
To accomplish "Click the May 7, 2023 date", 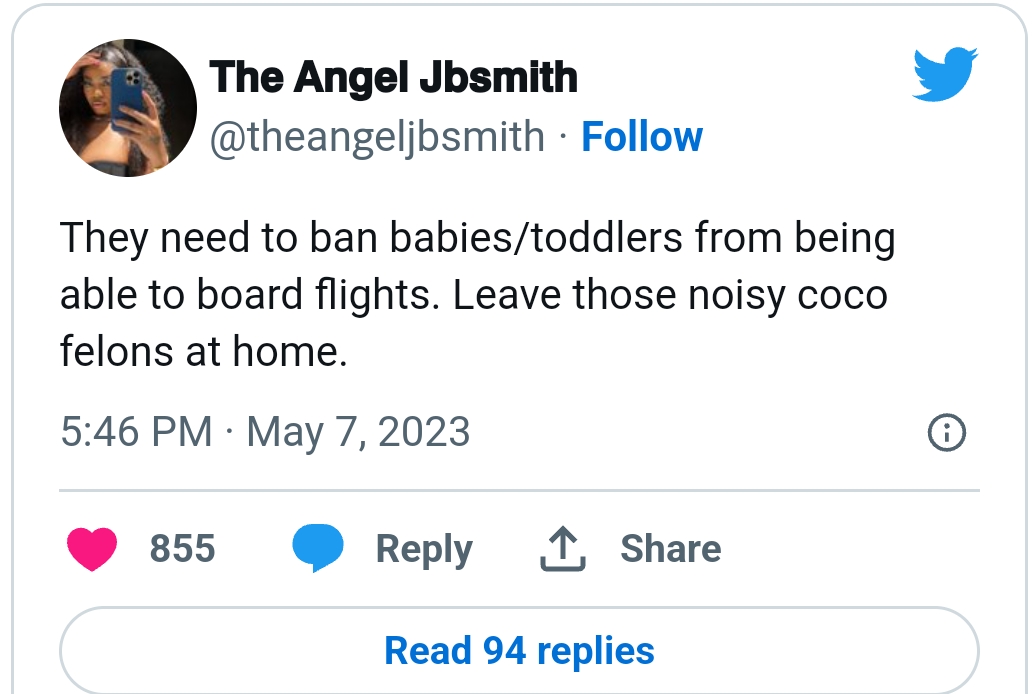I will pos(358,432).
